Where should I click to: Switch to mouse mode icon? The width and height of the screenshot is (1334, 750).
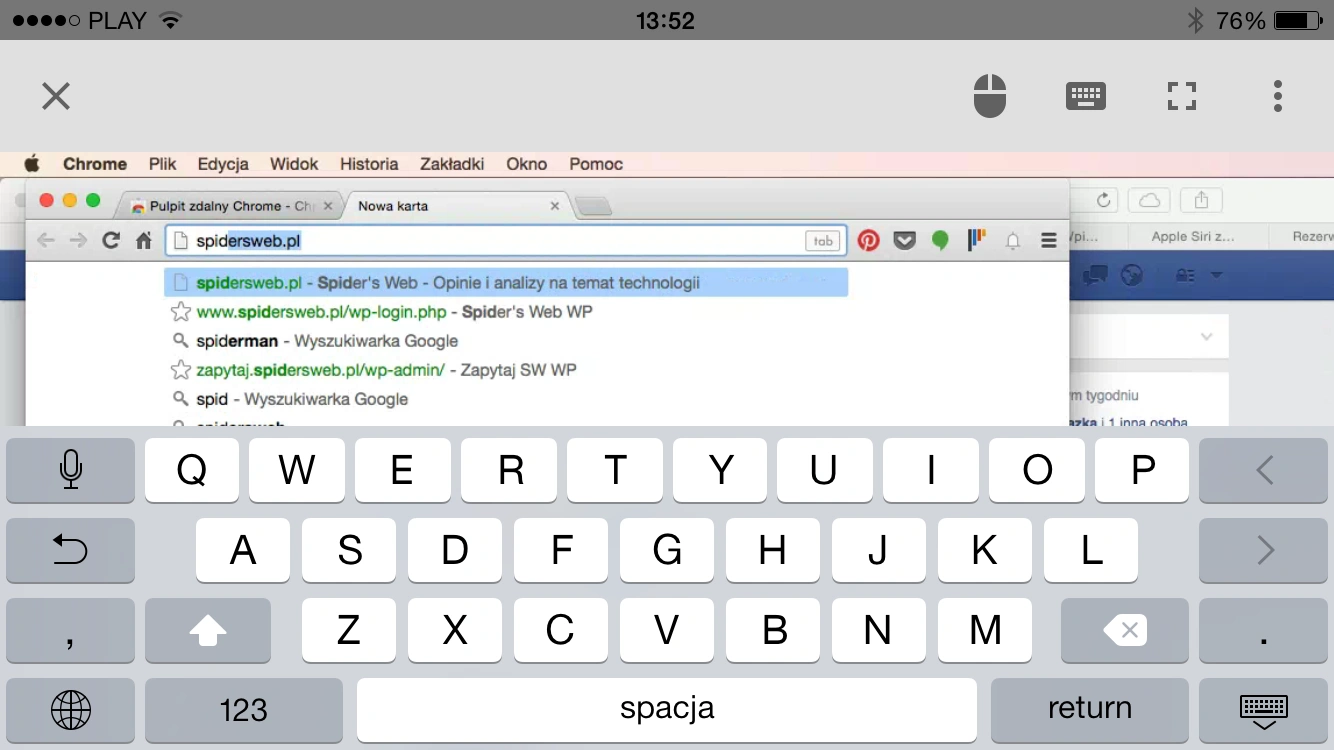(x=990, y=96)
